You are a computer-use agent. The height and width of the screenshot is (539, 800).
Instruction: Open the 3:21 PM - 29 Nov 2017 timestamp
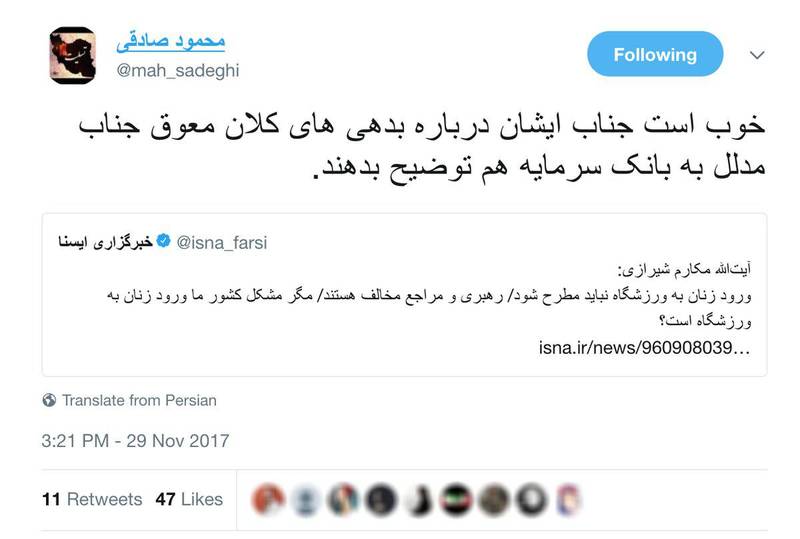(136, 440)
